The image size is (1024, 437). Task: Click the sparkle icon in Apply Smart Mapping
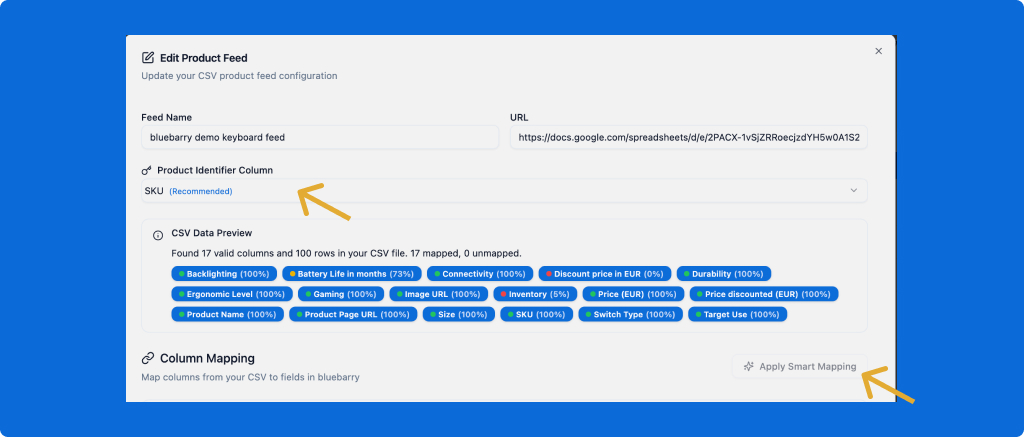(x=748, y=367)
